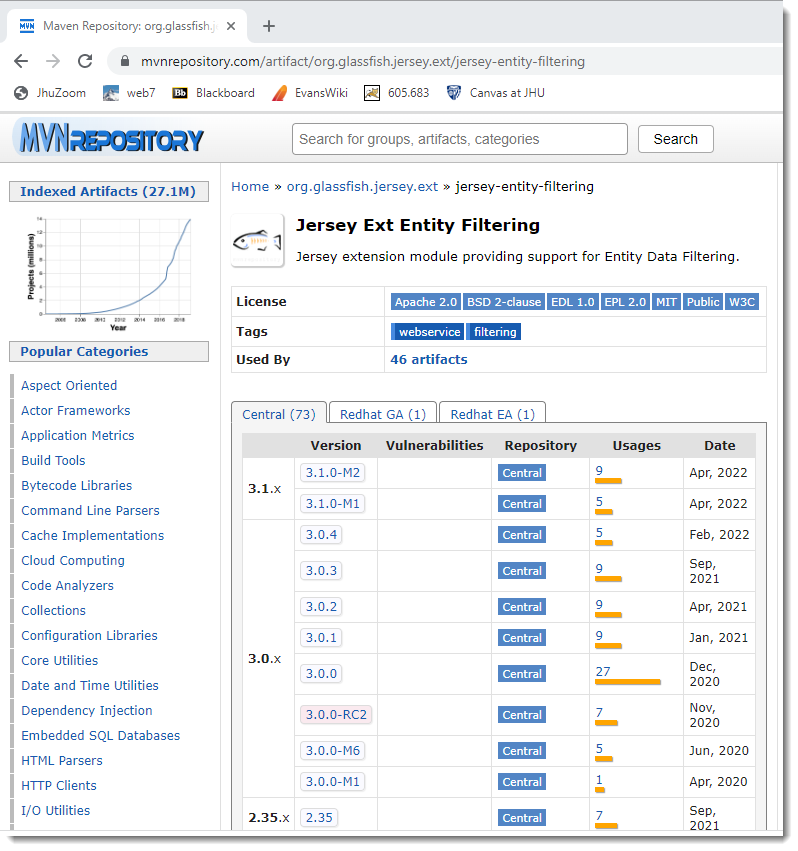This screenshot has width=798, height=851.
Task: Select the EDL 1.0 license badge
Action: coord(573,302)
